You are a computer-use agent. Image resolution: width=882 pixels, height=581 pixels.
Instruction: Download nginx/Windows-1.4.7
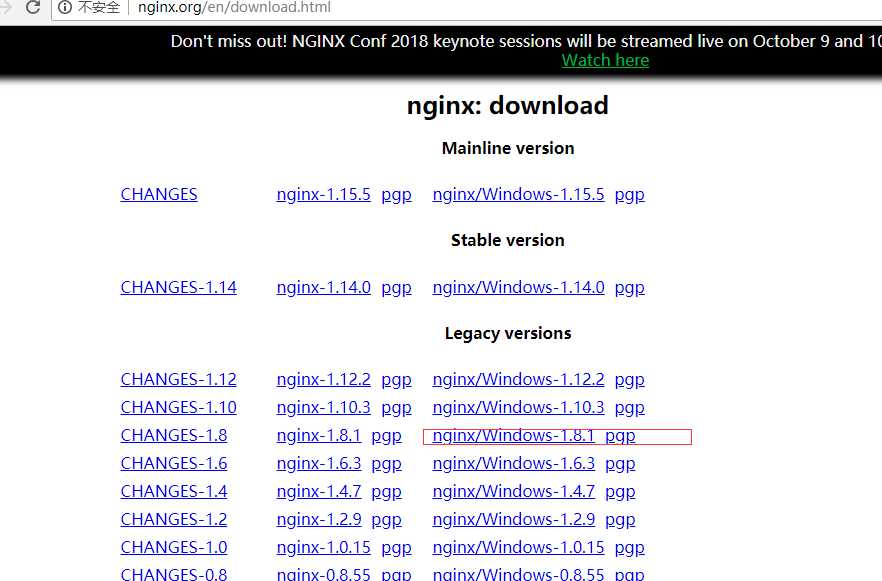pyautogui.click(x=514, y=492)
